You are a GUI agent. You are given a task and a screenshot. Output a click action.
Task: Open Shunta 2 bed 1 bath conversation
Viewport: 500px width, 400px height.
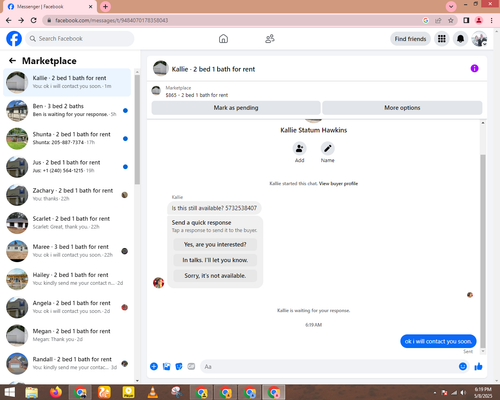[67, 138]
